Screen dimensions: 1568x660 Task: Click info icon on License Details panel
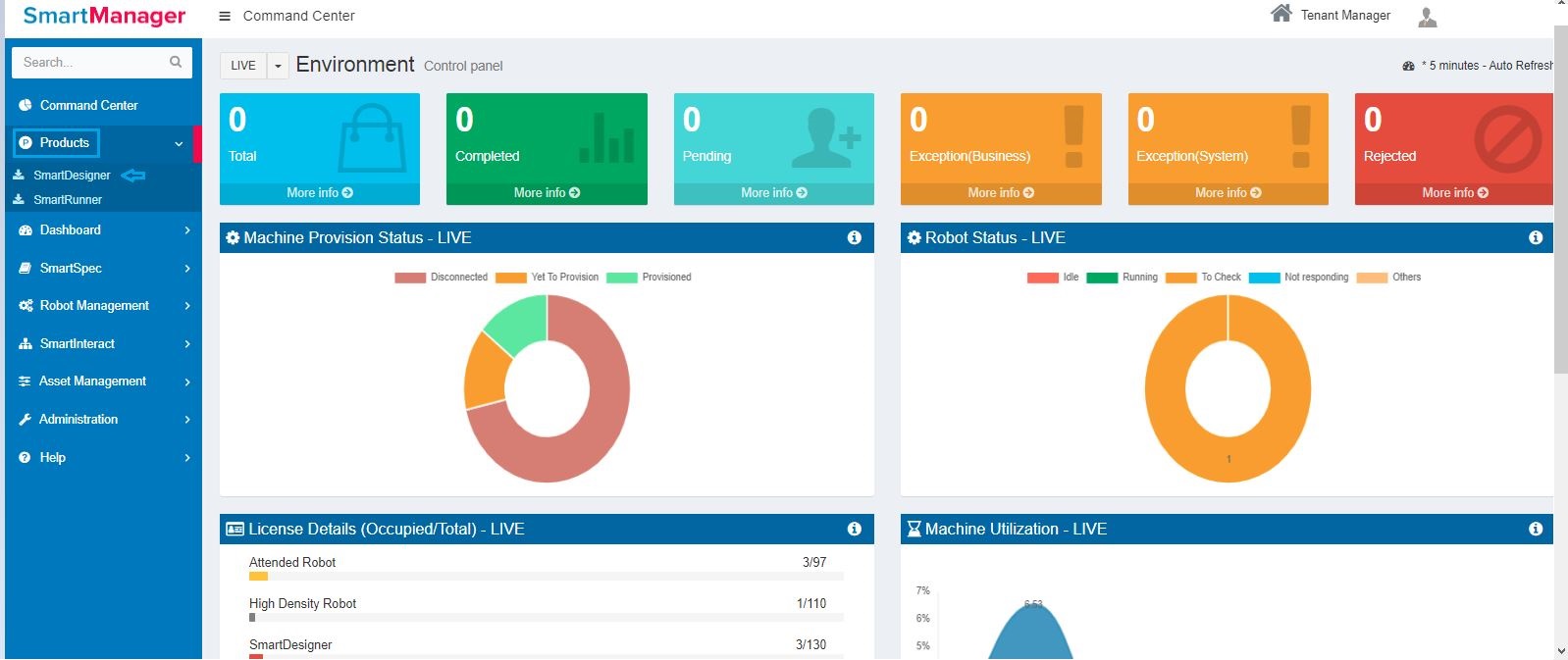[854, 529]
